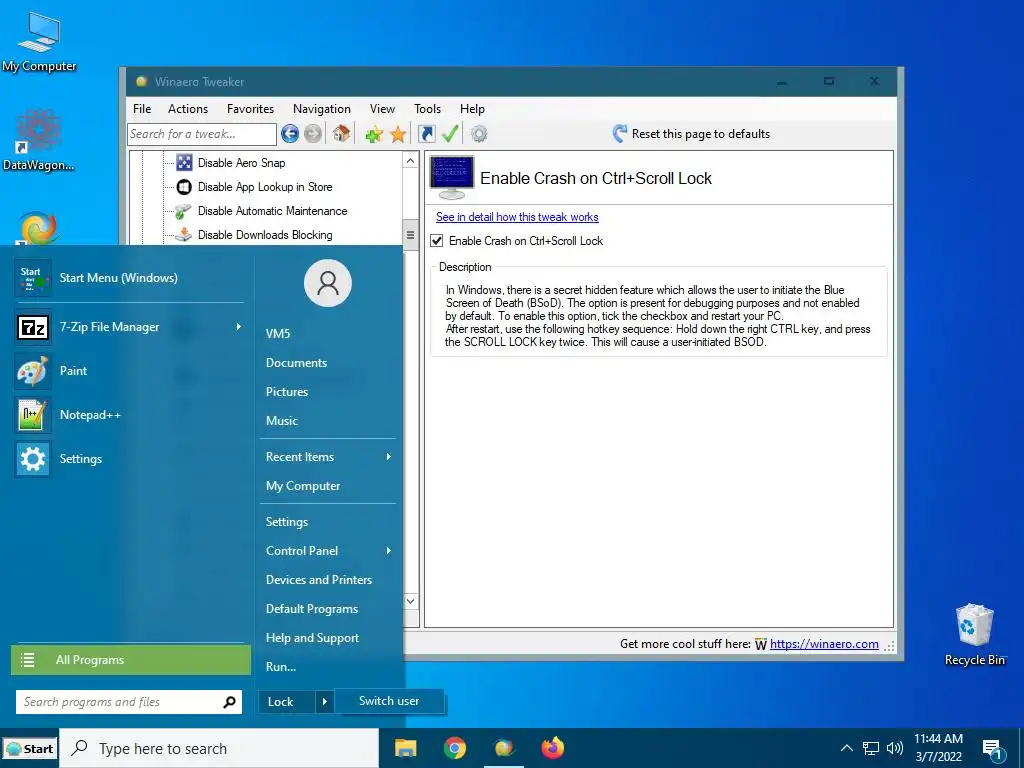
Task: Open Devices and Printers
Action: click(x=319, y=580)
